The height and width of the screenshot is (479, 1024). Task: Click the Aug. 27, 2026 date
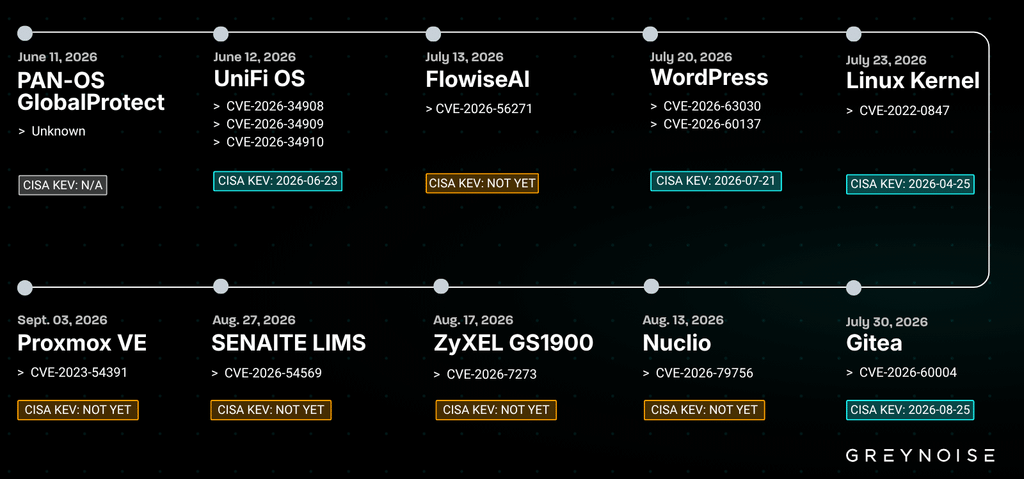(x=253, y=320)
